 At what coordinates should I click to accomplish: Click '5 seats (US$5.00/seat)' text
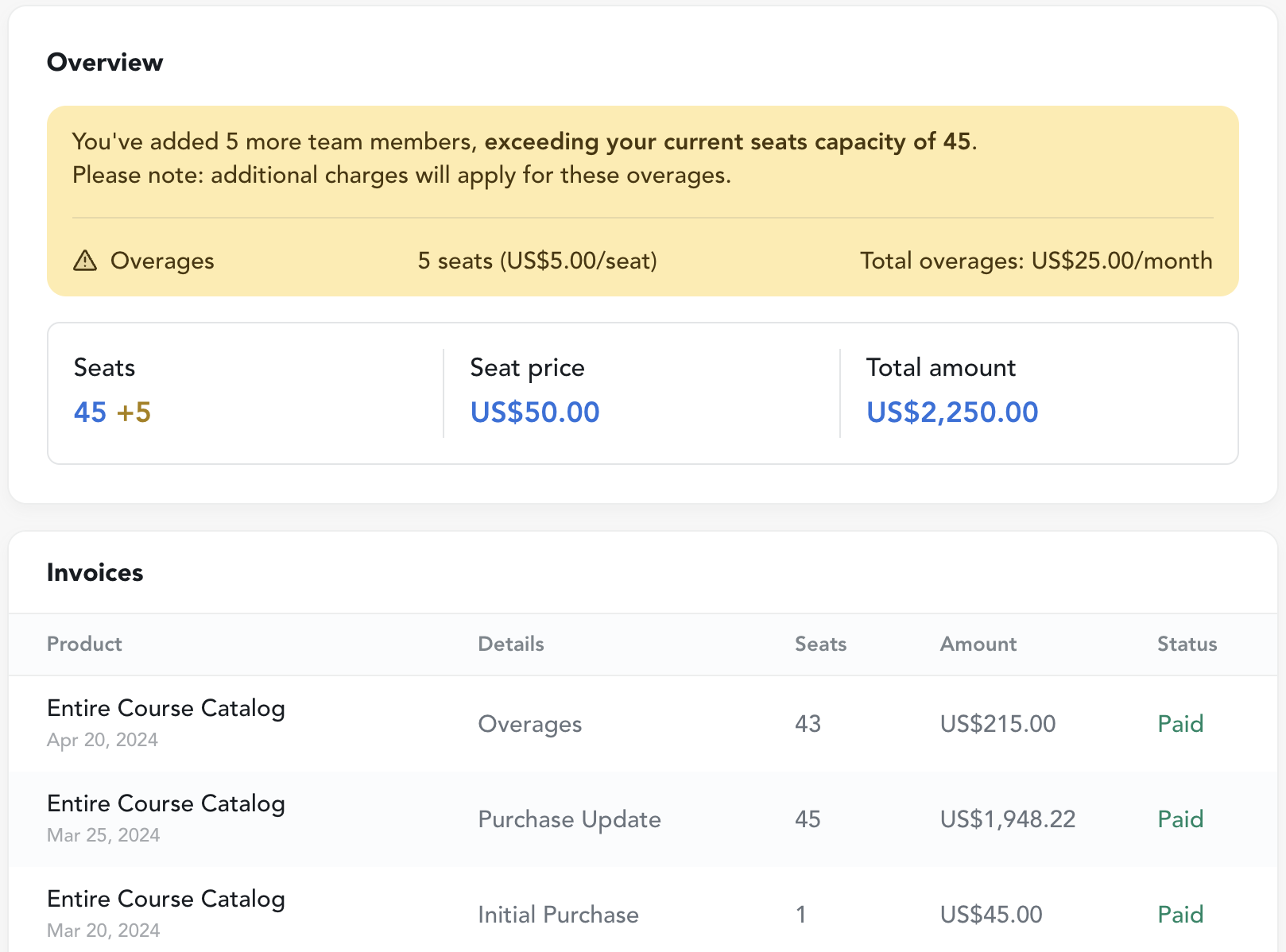click(x=537, y=261)
